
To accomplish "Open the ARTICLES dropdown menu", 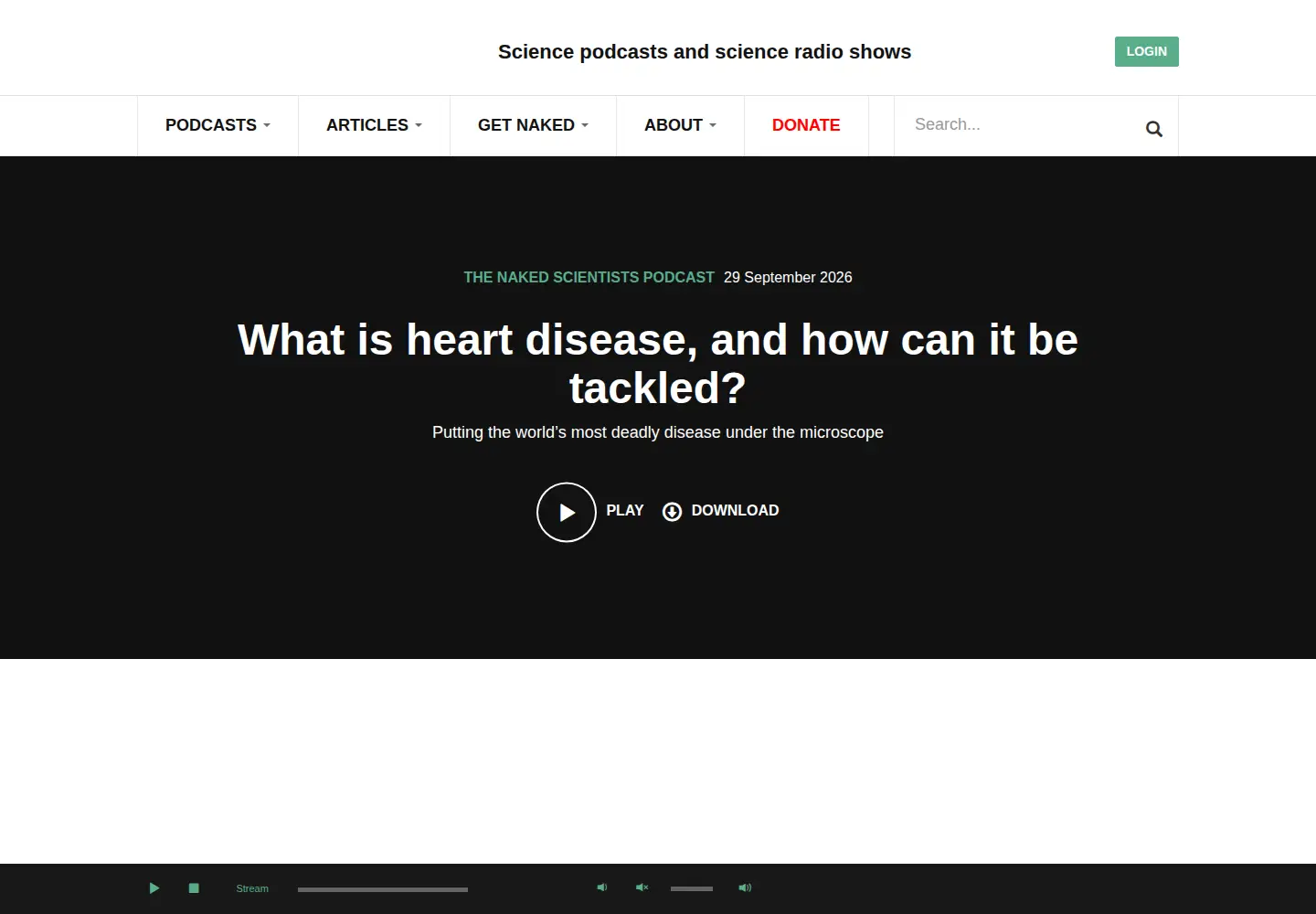I will click(374, 125).
